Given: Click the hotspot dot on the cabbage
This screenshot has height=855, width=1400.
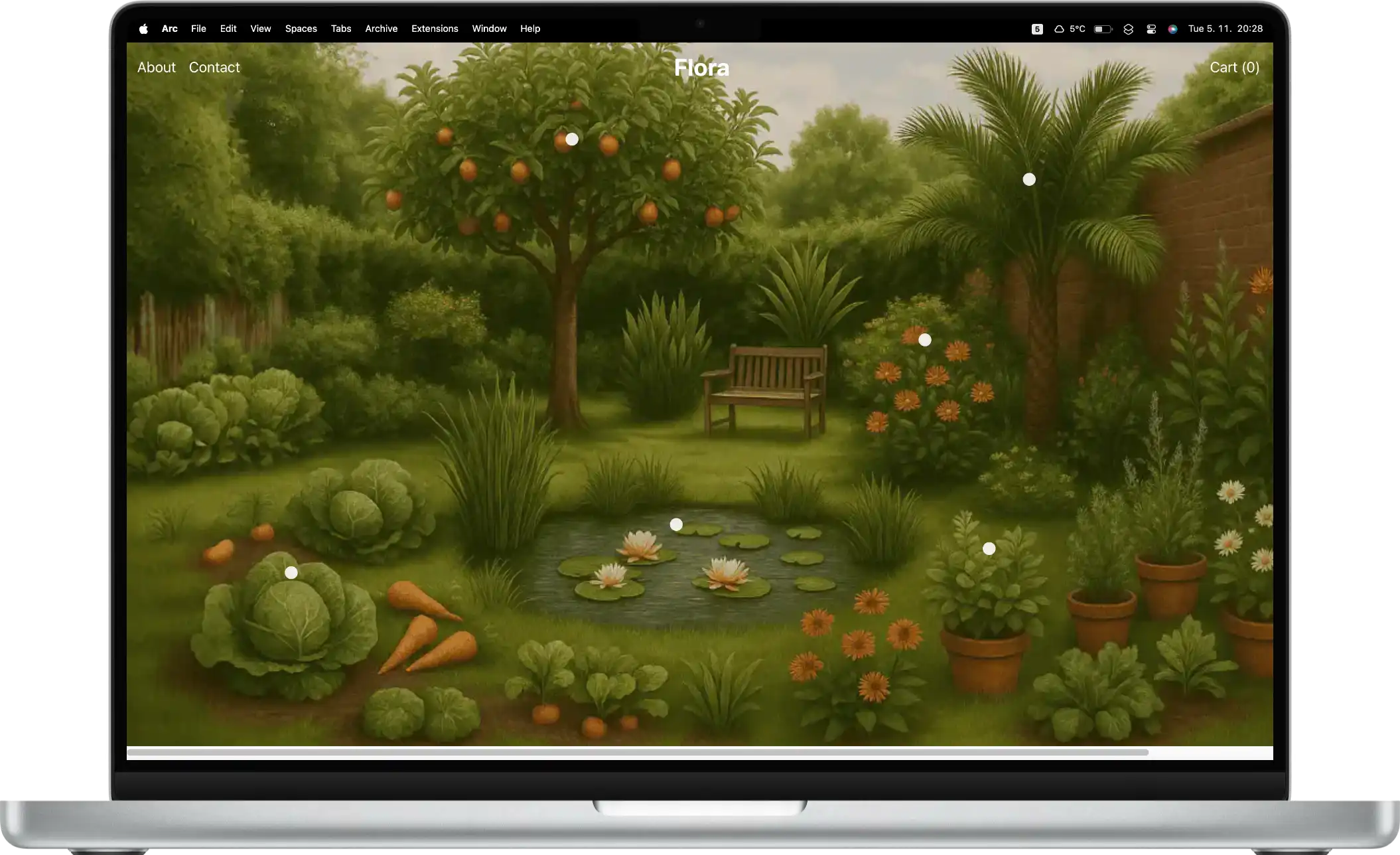Looking at the screenshot, I should [x=291, y=572].
